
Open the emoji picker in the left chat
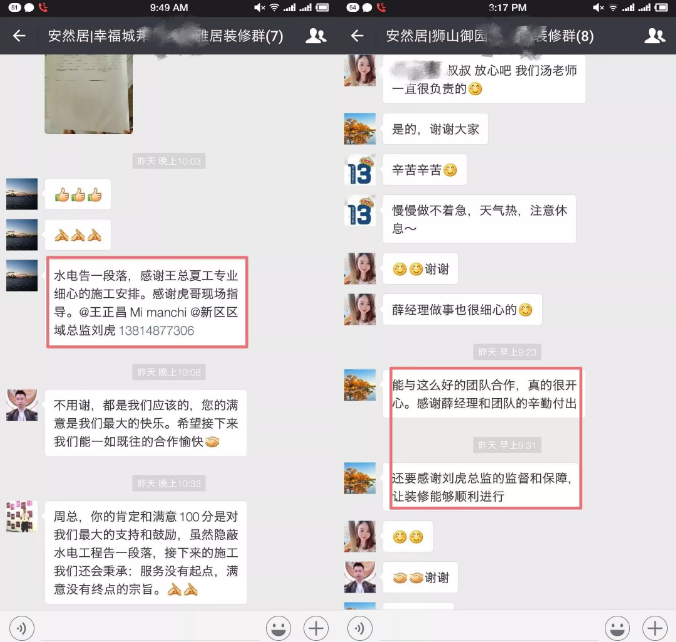[279, 628]
